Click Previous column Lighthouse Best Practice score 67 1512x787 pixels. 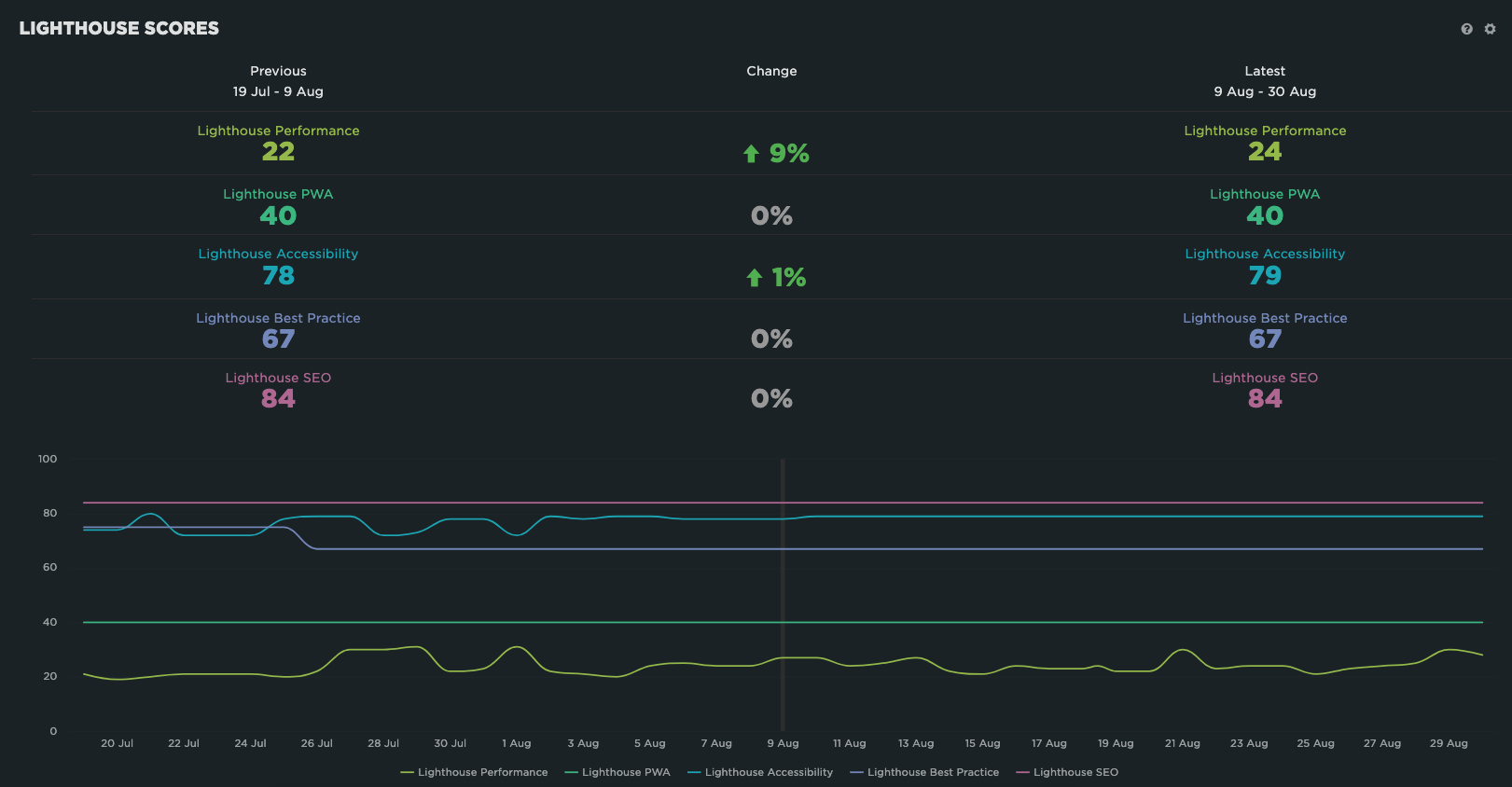(278, 339)
